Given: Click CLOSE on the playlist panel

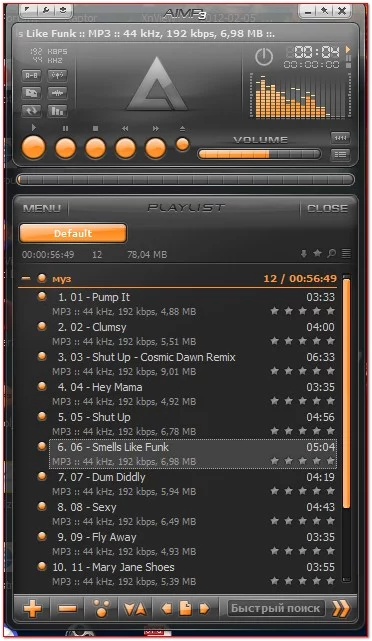Looking at the screenshot, I should (x=327, y=208).
